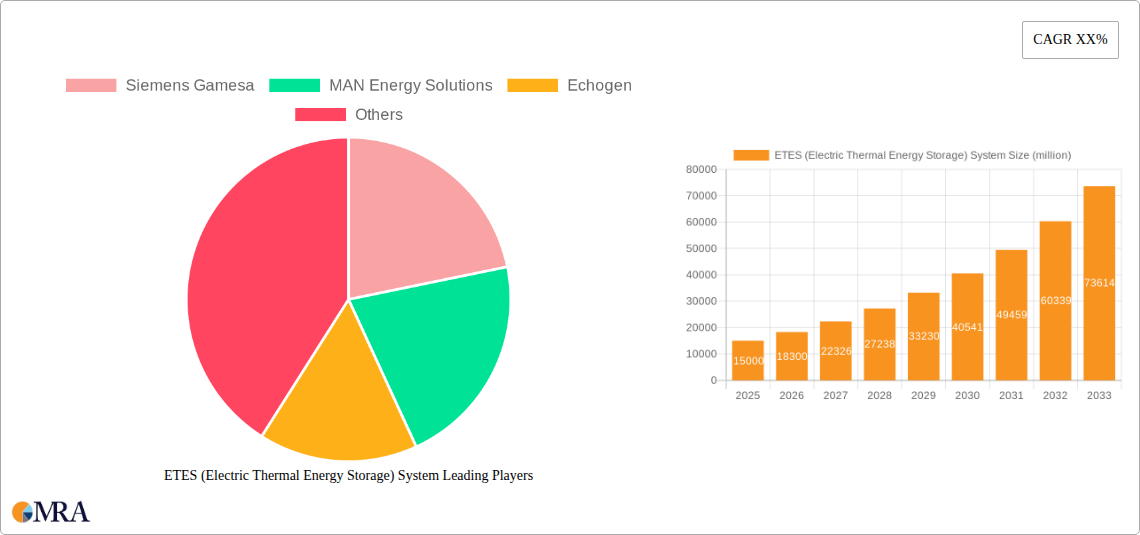Toggle Echogen legend label
The height and width of the screenshot is (535, 1140).
click(x=598, y=86)
